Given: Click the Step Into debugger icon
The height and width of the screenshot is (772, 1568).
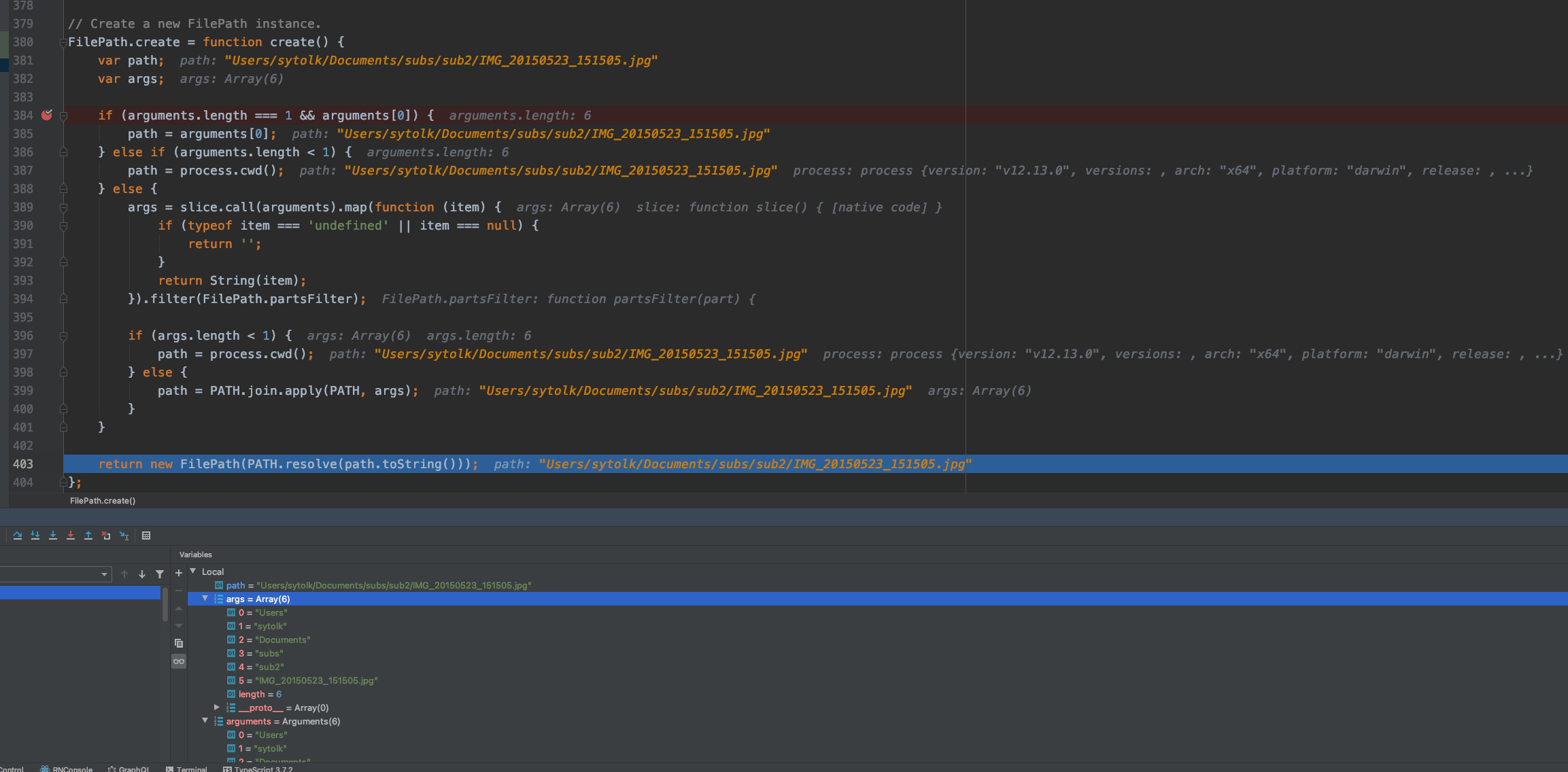Looking at the screenshot, I should [53, 536].
